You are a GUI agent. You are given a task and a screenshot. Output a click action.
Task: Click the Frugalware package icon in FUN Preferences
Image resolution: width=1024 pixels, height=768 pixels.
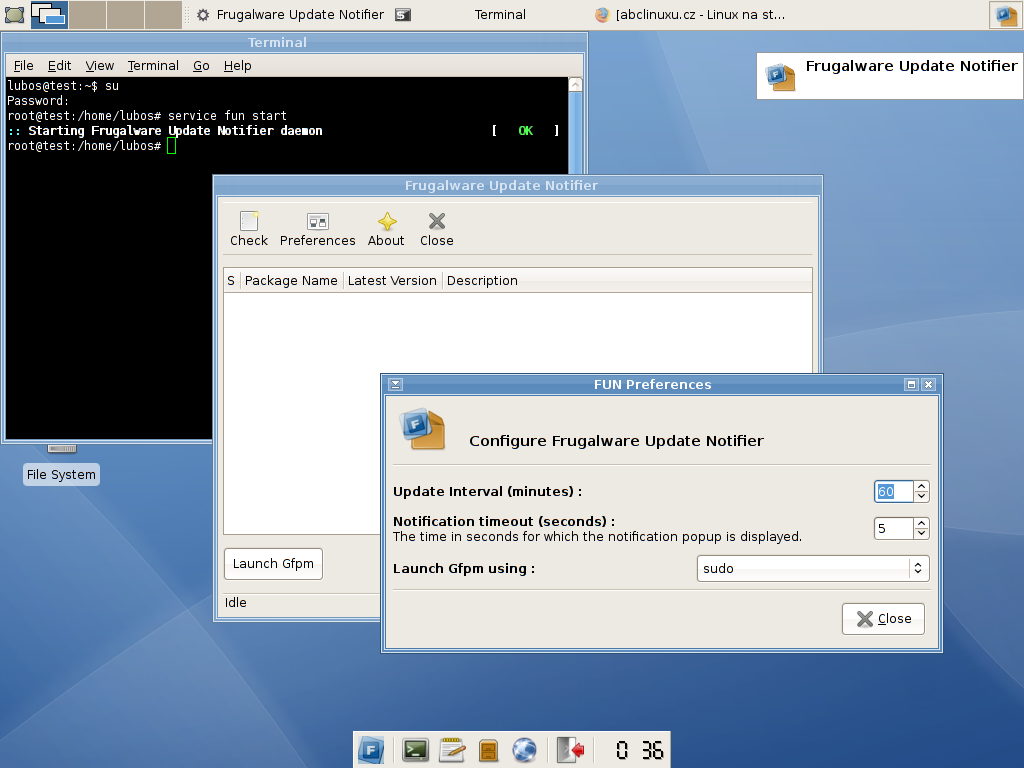click(x=423, y=429)
